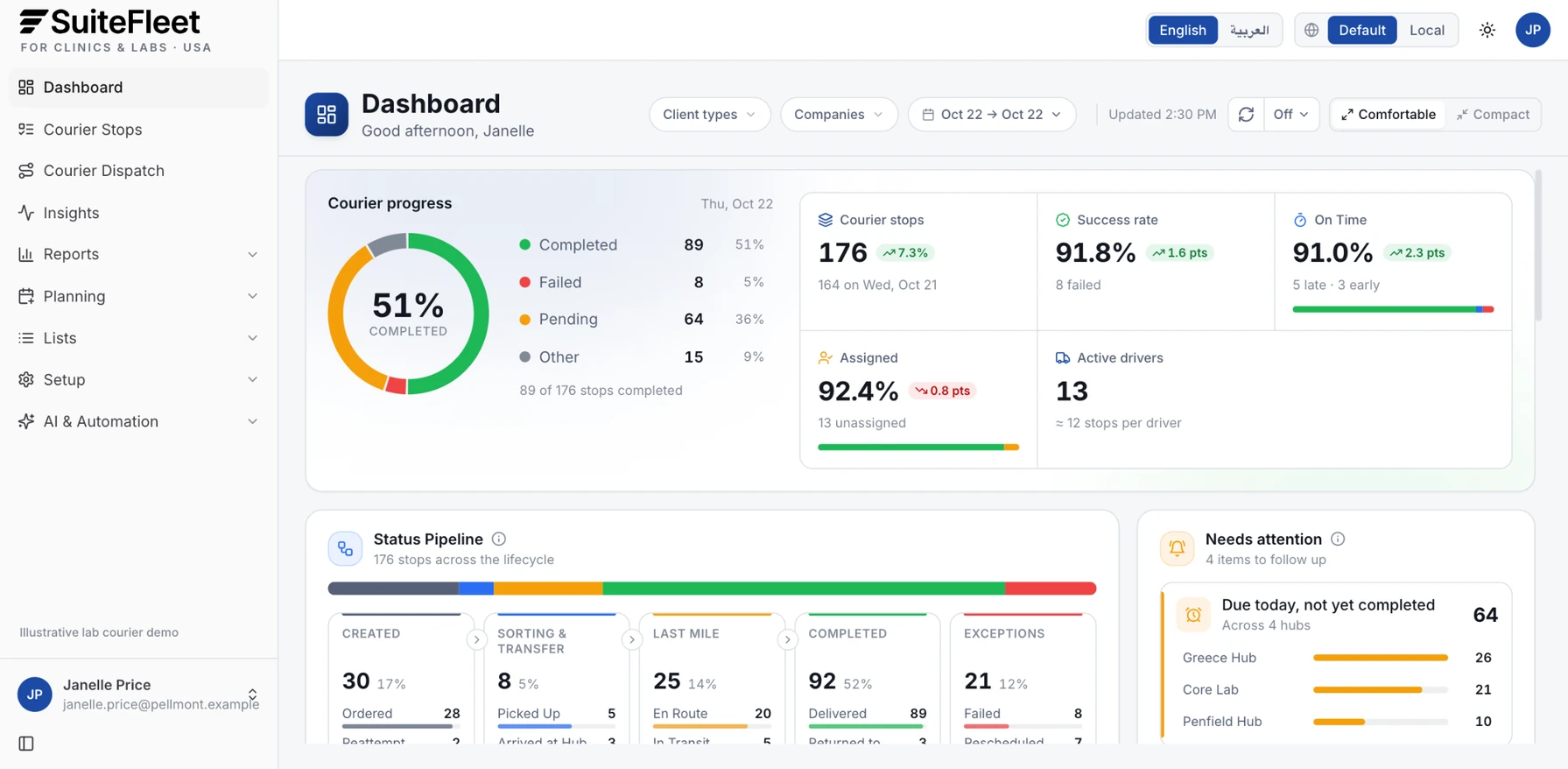Click the arrow after Sorting & Transfer
Screen dimensions: 1568x769
click(x=631, y=640)
